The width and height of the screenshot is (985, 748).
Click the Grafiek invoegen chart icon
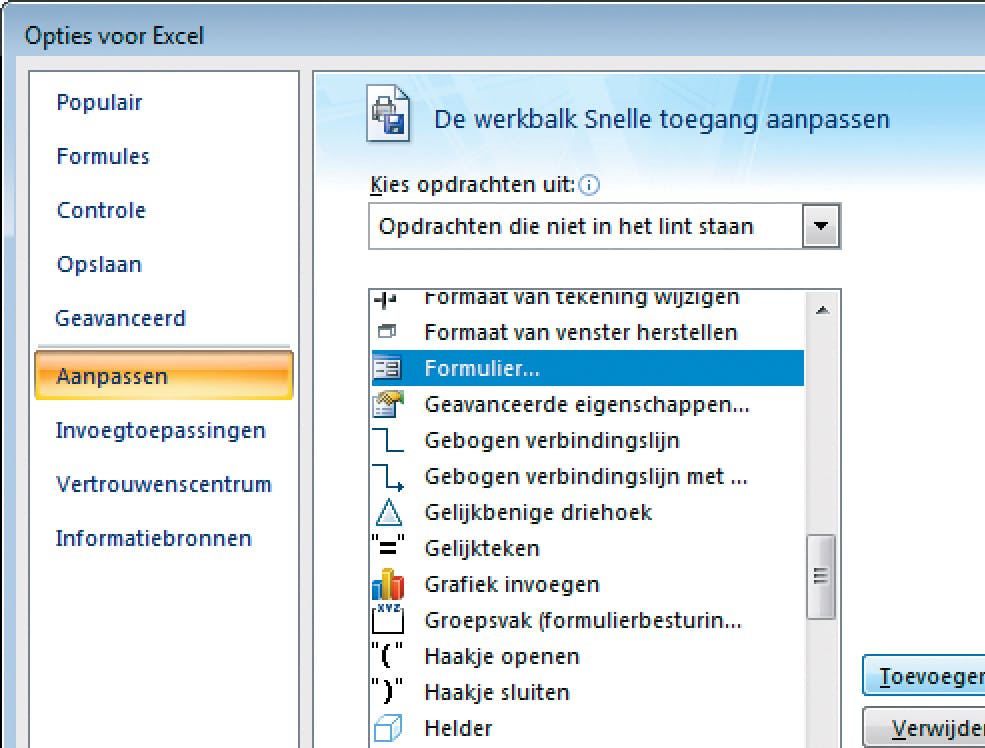point(388,584)
